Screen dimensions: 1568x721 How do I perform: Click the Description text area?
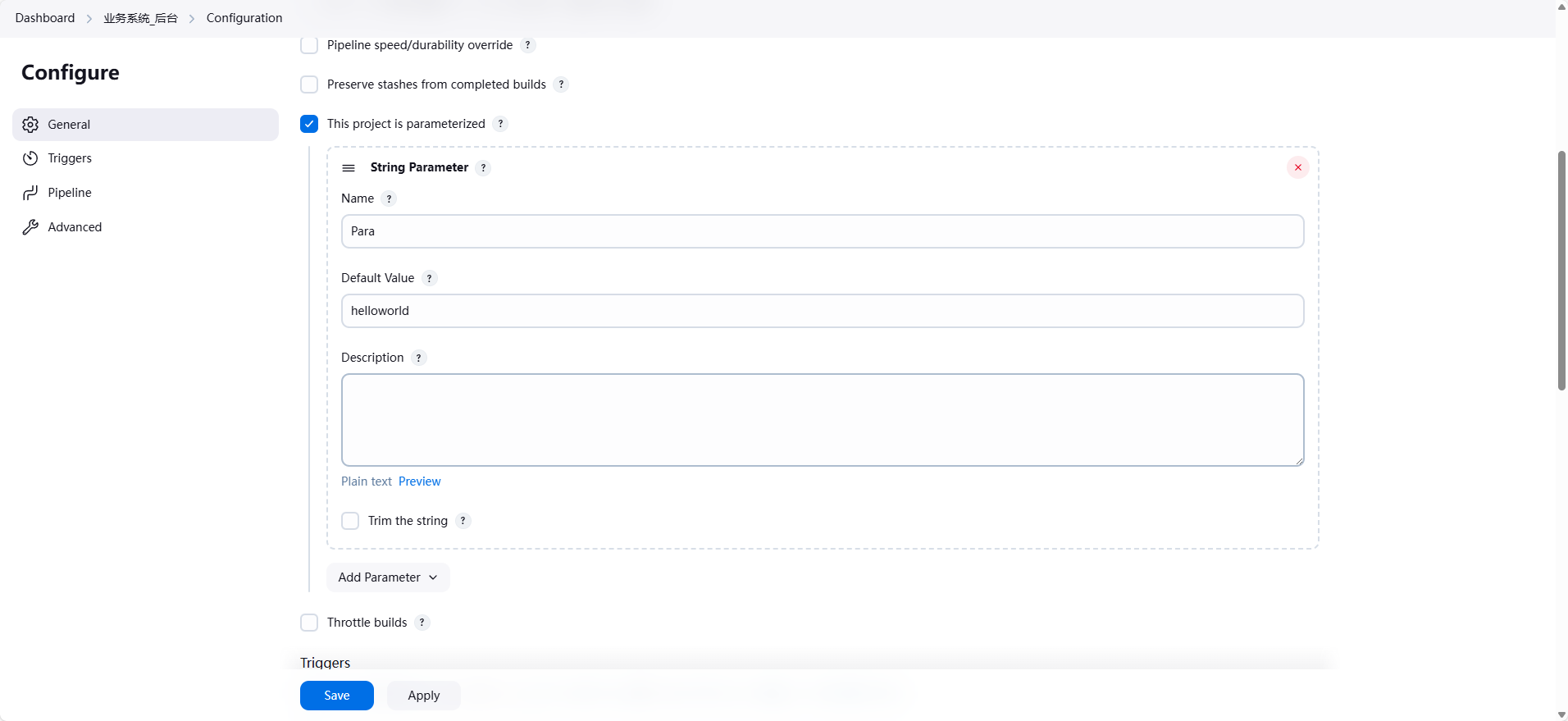click(822, 420)
